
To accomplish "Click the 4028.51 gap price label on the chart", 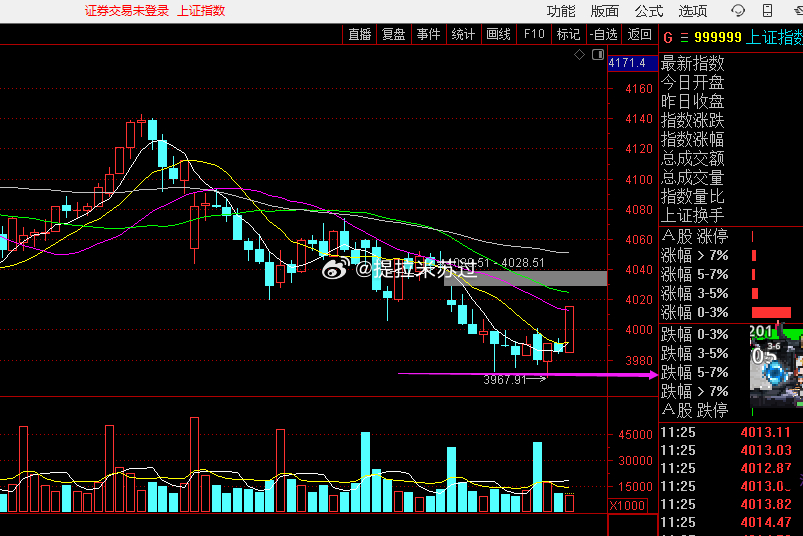I will 523,263.
